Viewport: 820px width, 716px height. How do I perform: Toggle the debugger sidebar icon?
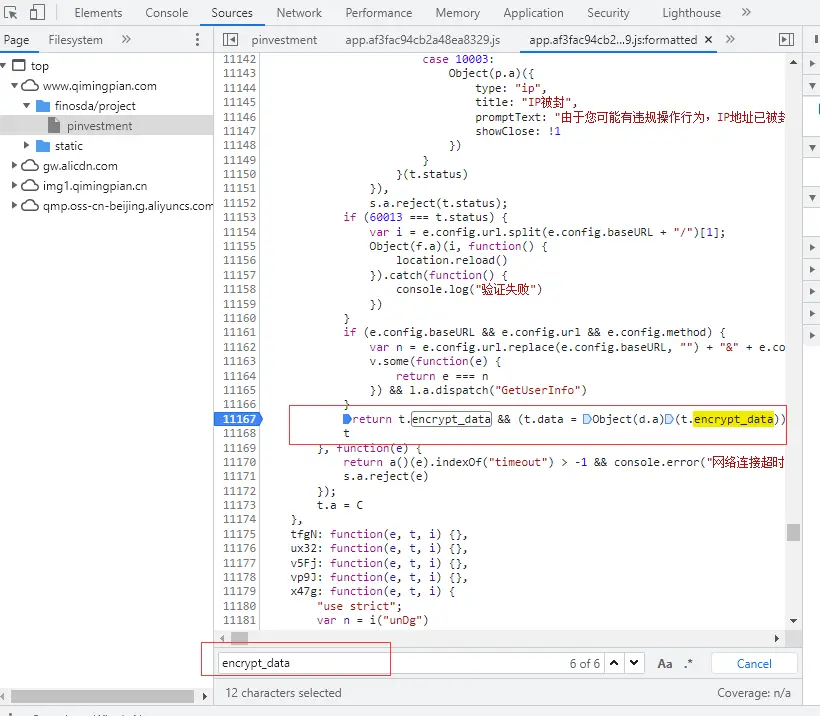(x=787, y=40)
